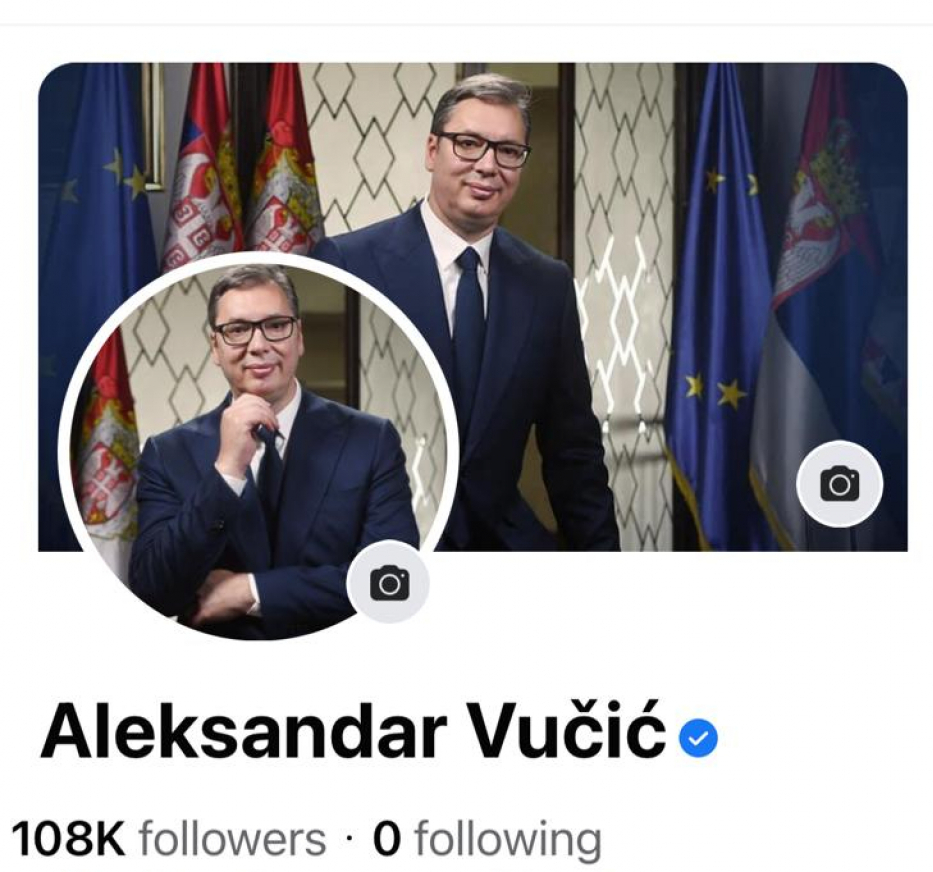Click the word 'followers'

pyautogui.click(x=233, y=839)
